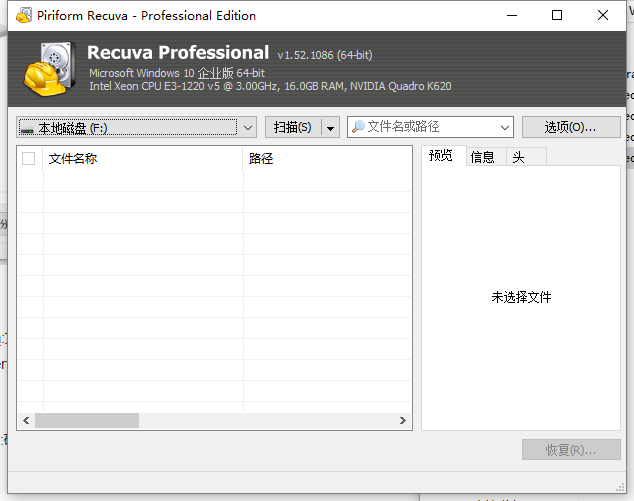The image size is (634, 501).
Task: Expand the 扫描(S) button arrow menu
Action: point(330,128)
